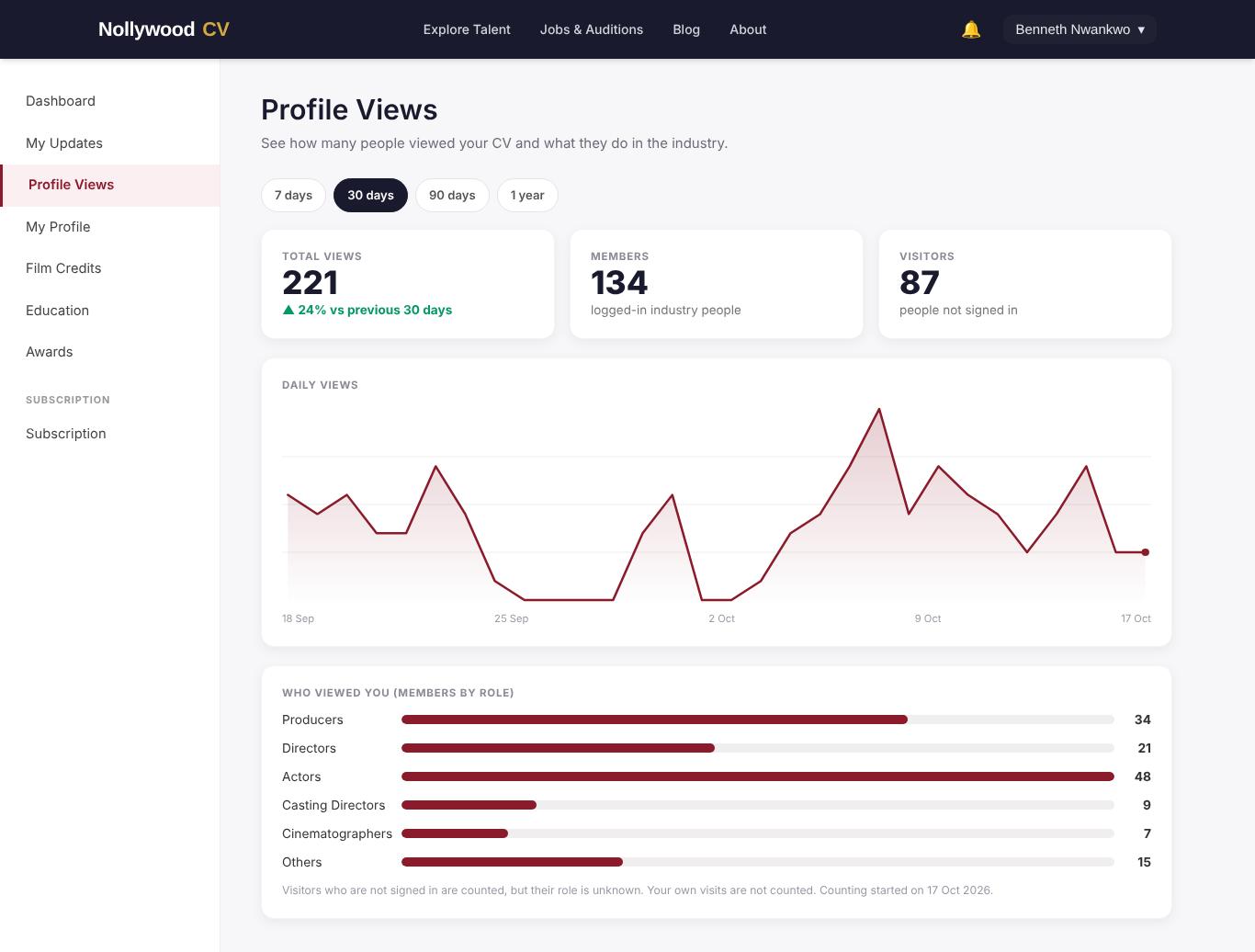Switch to the 1 year range
The image size is (1255, 952).
(527, 195)
